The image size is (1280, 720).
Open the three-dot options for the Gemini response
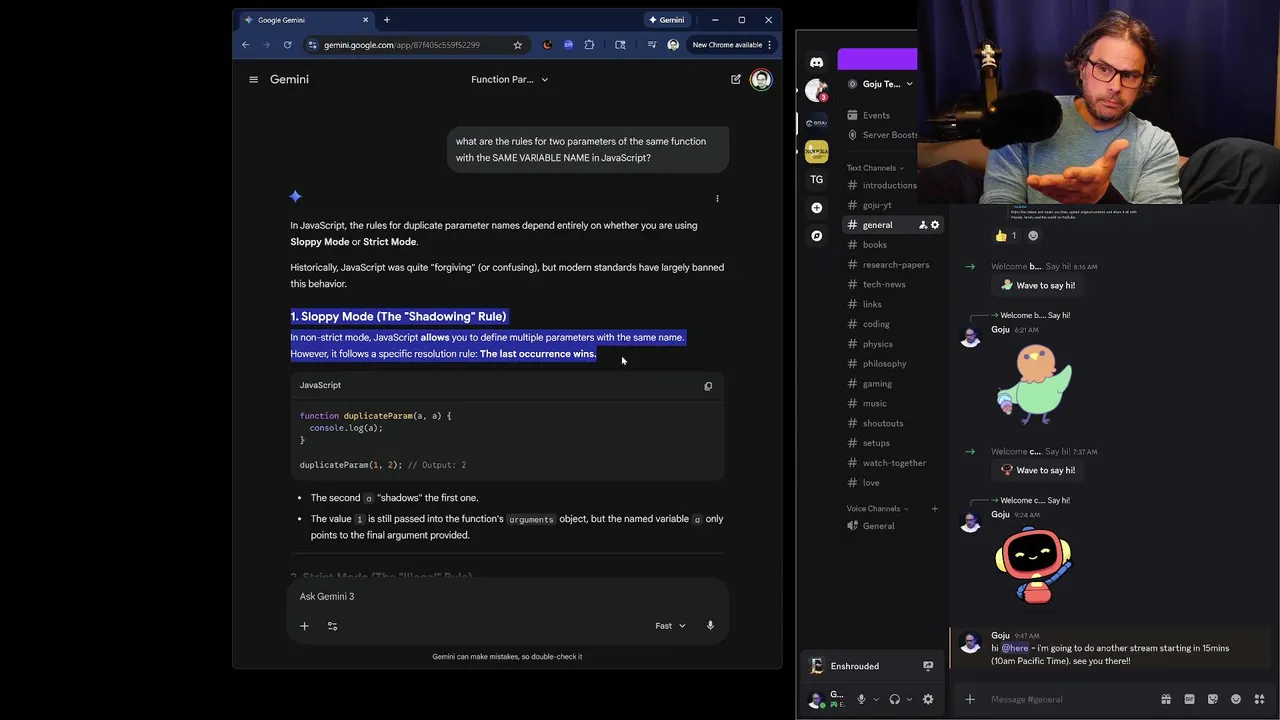717,198
